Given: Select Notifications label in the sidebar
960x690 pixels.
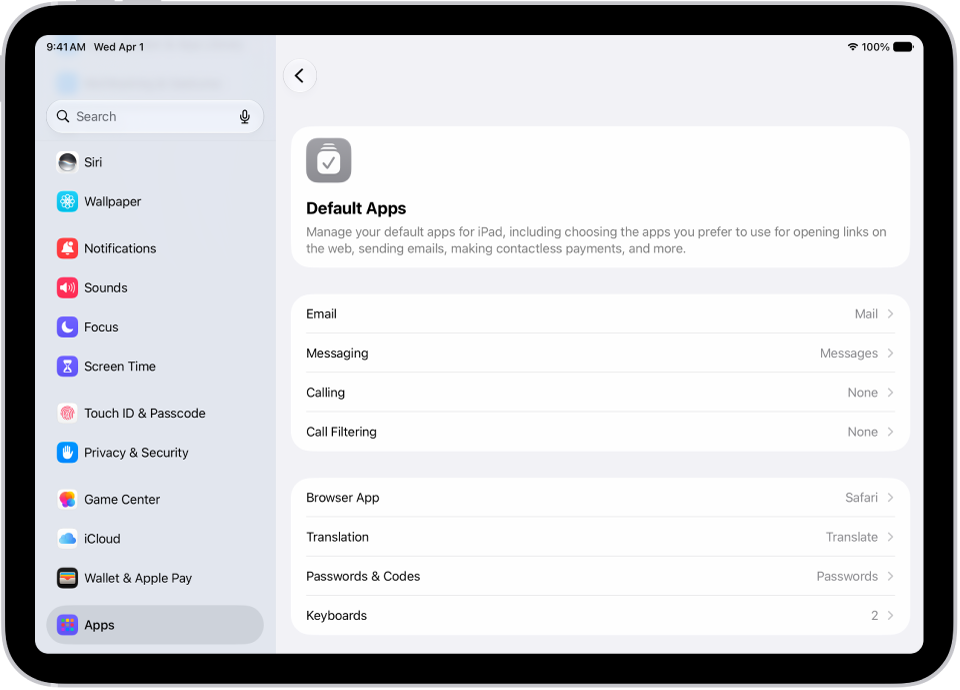Looking at the screenshot, I should point(120,249).
